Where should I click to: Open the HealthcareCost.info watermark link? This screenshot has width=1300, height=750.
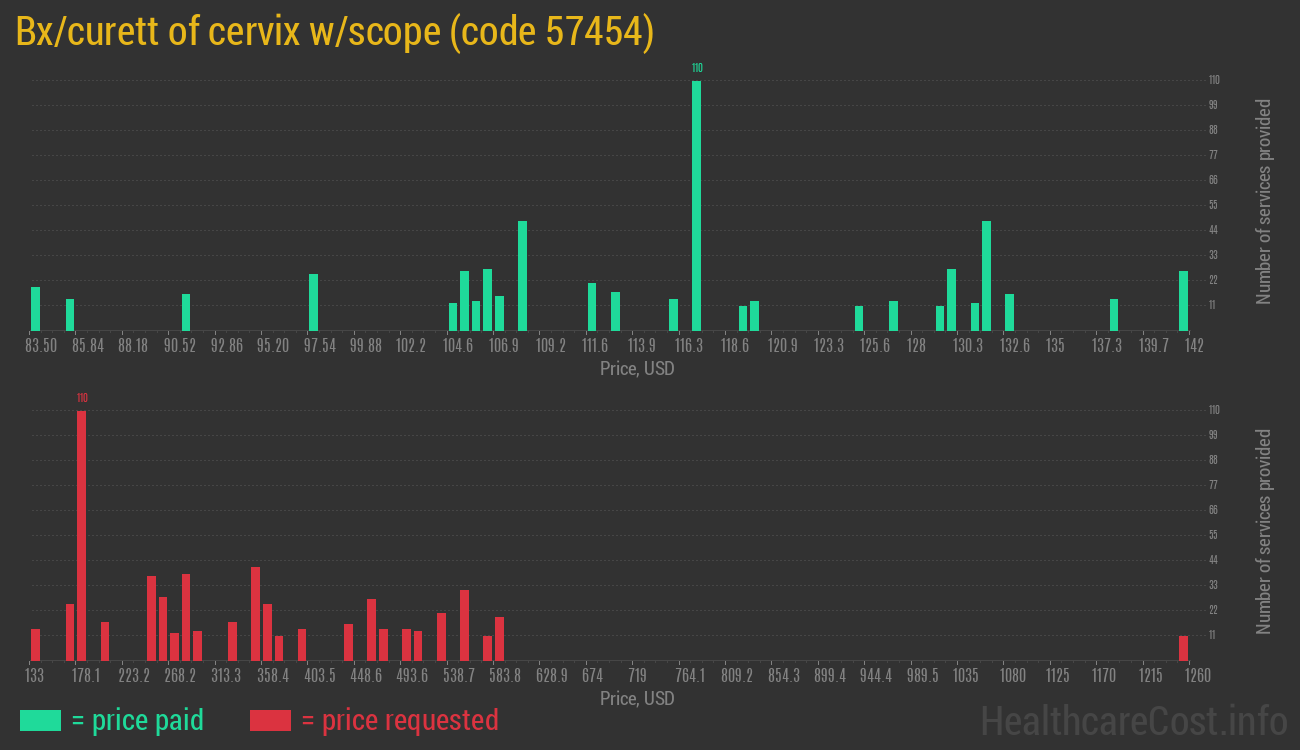point(1133,720)
